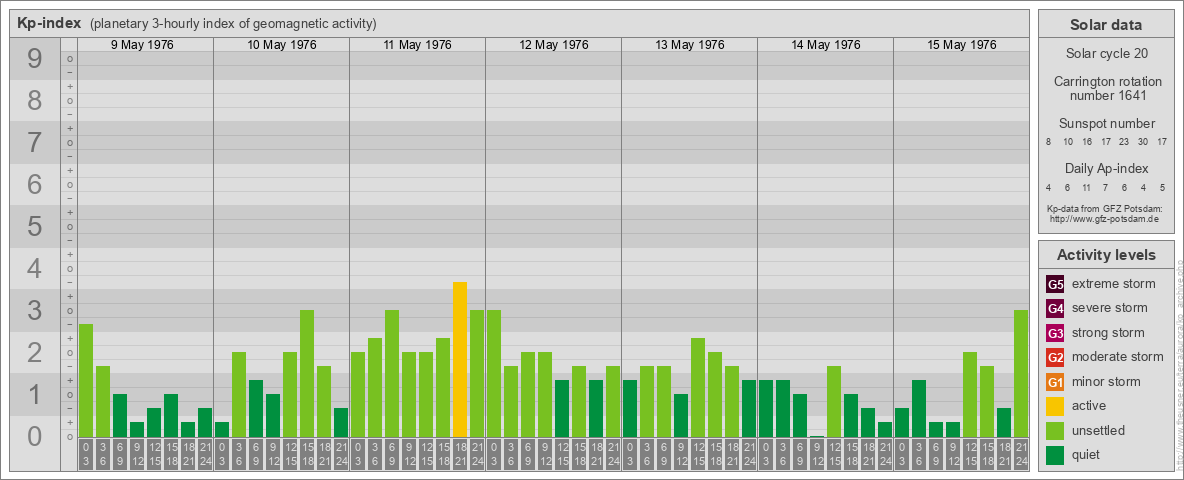Click the 12–15 hour bar on 13 May
This screenshot has height=480, width=1184.
[698, 387]
